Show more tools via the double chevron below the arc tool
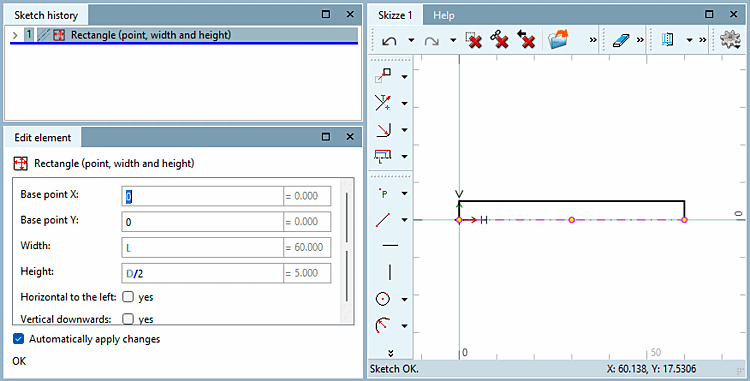This screenshot has width=750, height=381. [390, 353]
